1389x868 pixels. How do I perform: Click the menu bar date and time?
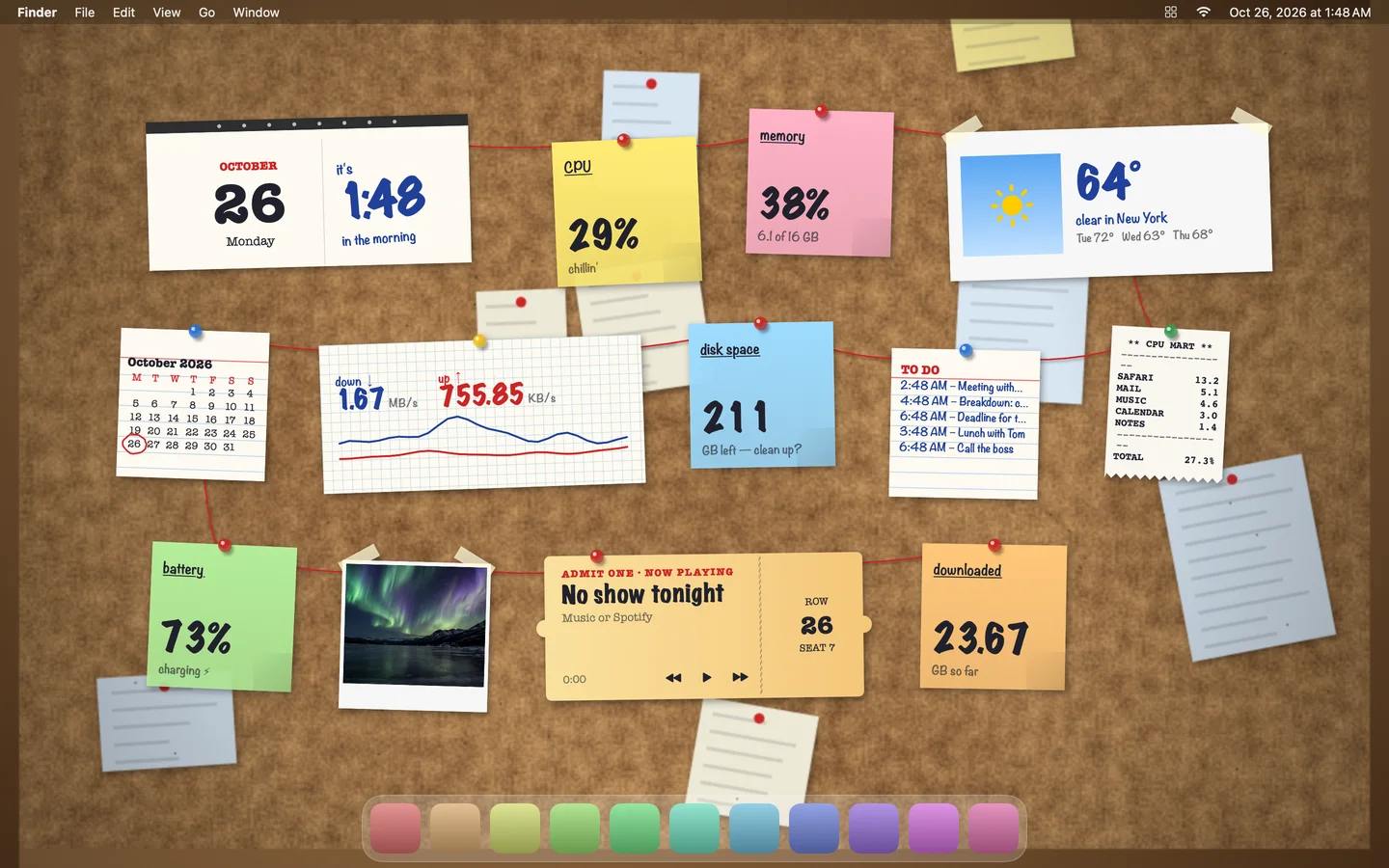click(x=1299, y=13)
